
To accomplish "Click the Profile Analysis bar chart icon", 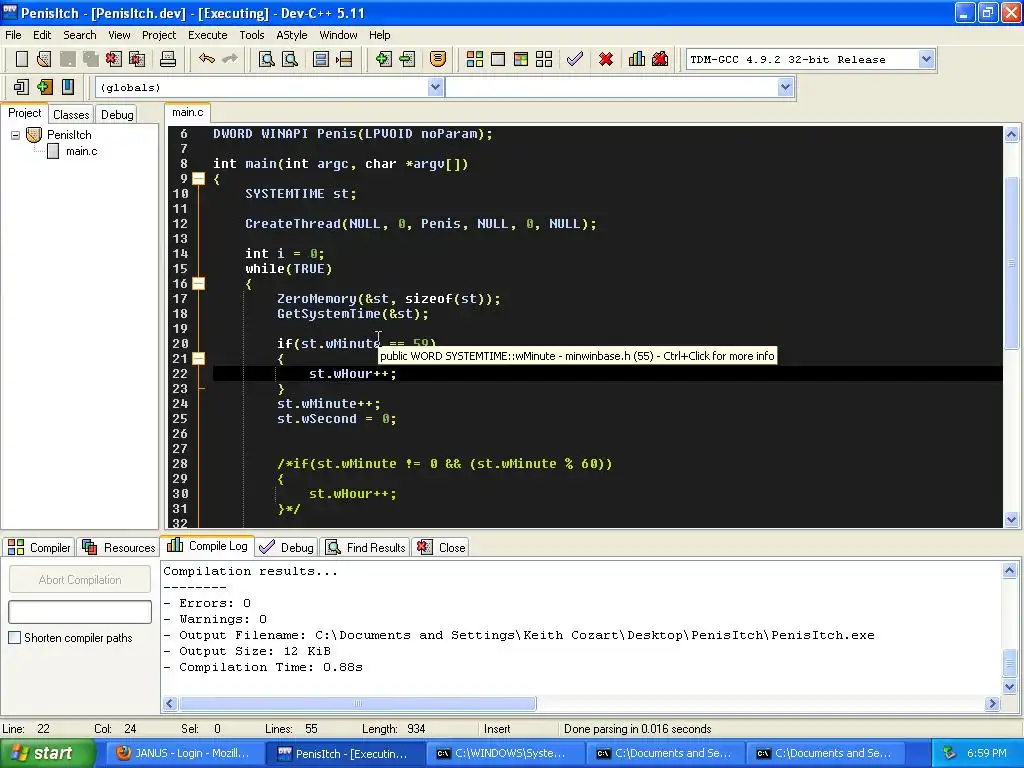I will (637, 59).
